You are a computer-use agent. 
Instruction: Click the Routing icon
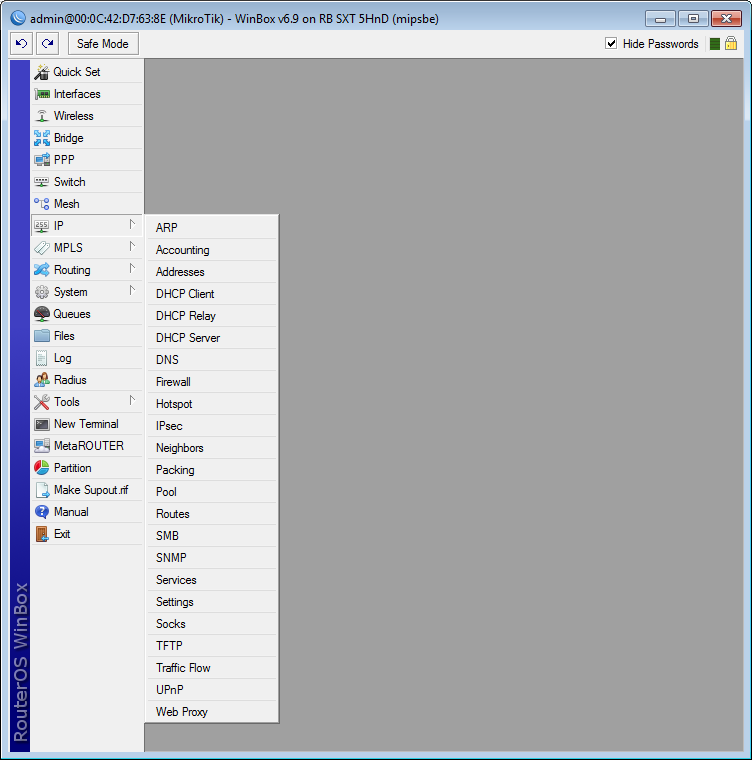click(x=42, y=270)
